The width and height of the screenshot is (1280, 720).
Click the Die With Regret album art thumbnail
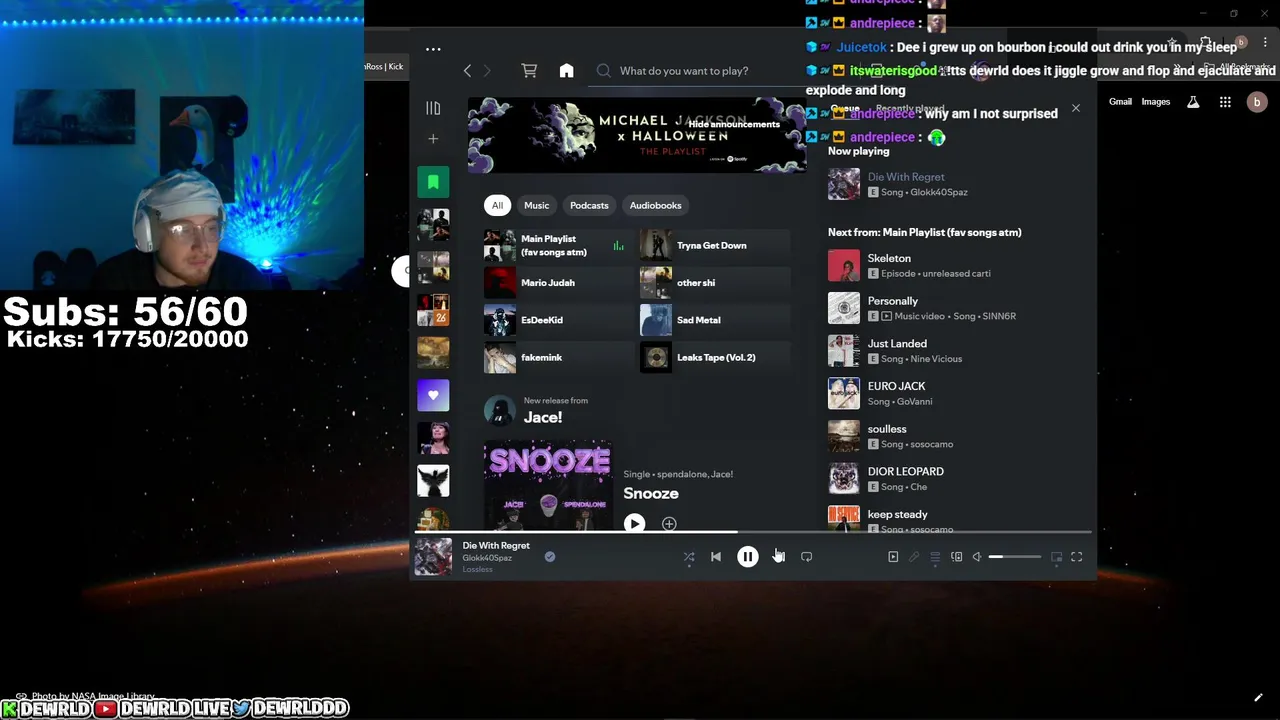pos(433,557)
